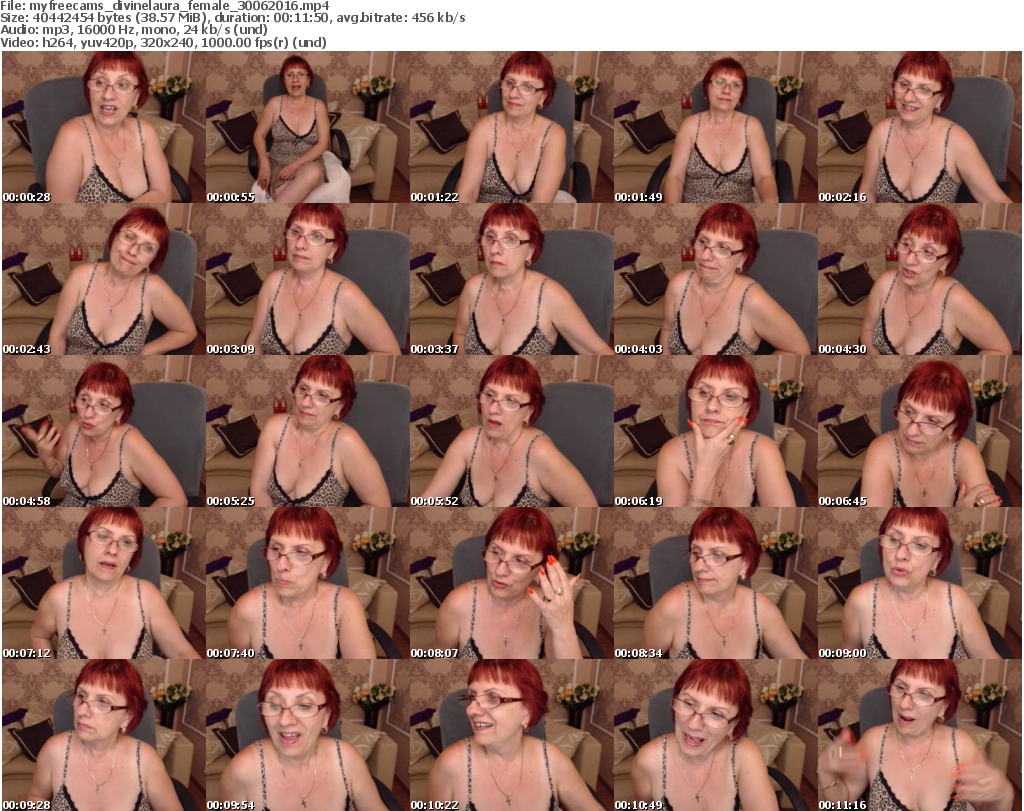Select the frame stamped 00:04:58
The height and width of the screenshot is (811, 1024).
coord(104,432)
